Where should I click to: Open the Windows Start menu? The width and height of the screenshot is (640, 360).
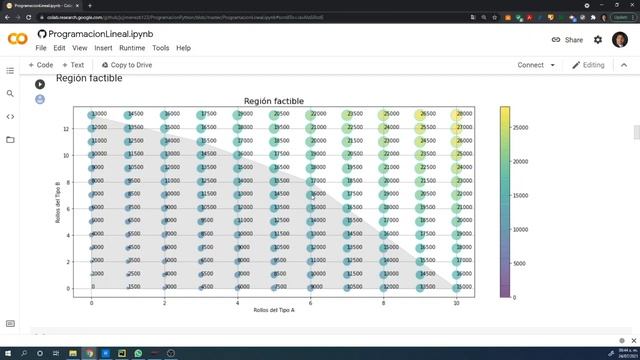[8, 353]
